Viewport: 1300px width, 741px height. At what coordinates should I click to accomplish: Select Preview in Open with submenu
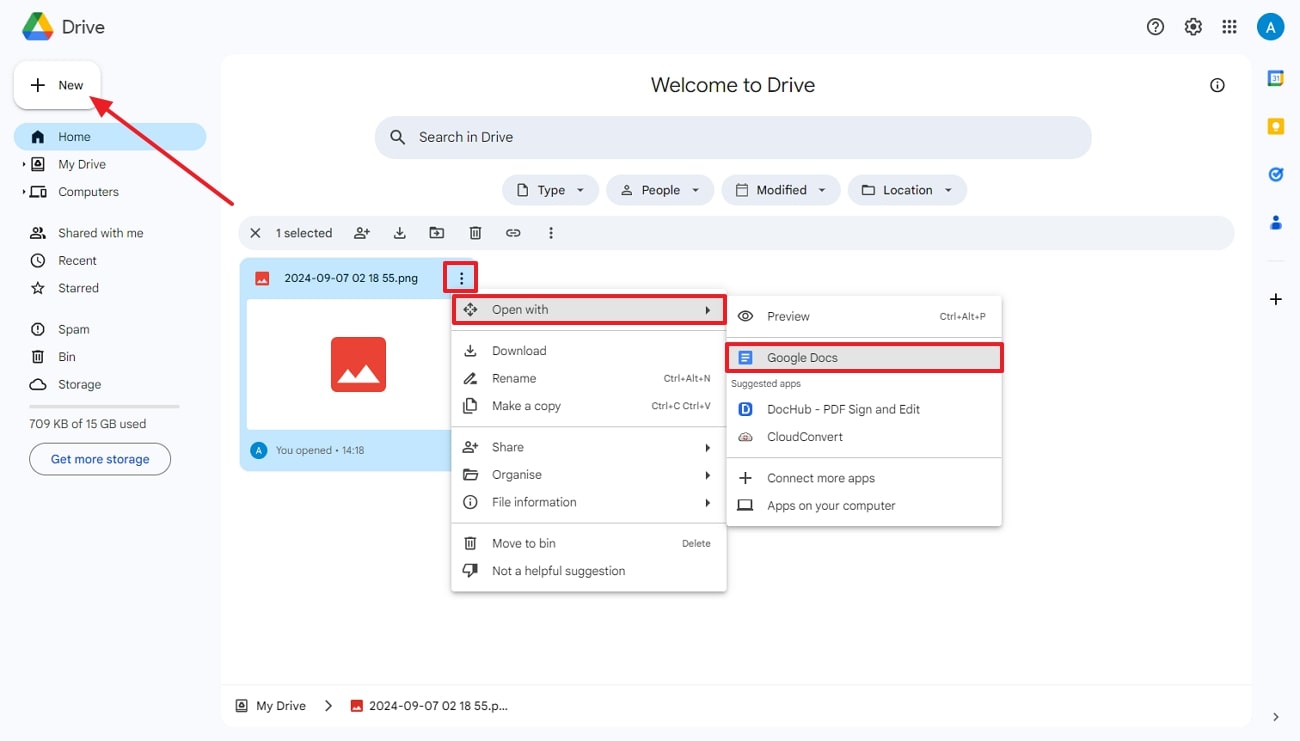864,316
